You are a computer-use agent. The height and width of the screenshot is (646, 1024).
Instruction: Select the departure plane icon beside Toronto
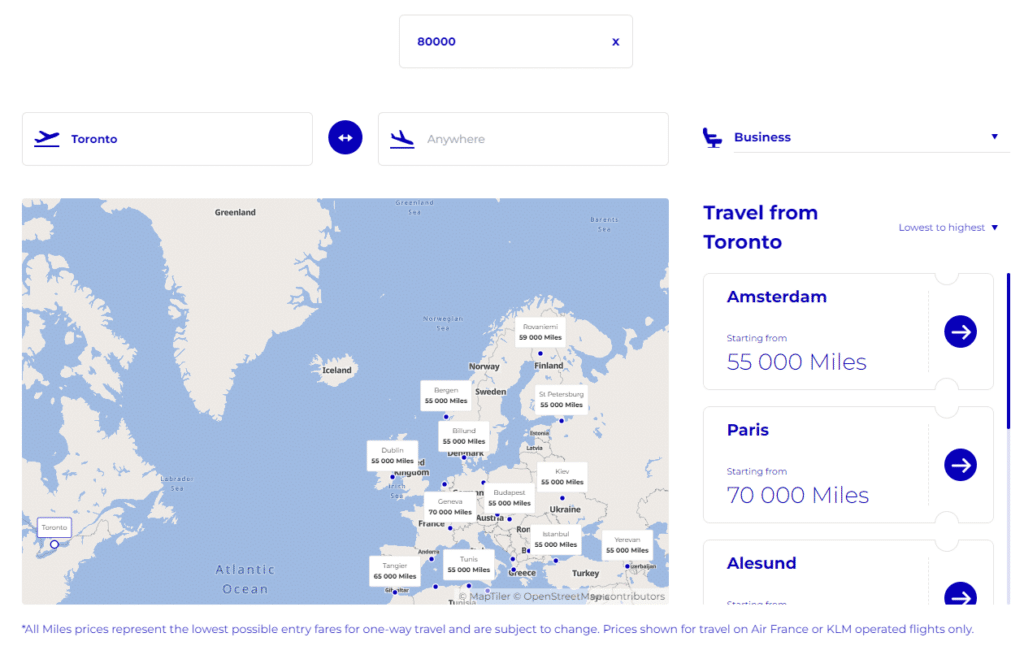pyautogui.click(x=46, y=139)
